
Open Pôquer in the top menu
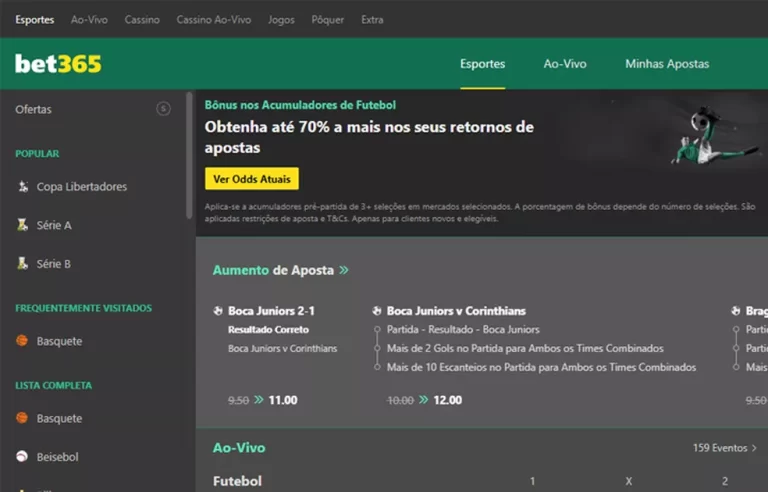[328, 20]
